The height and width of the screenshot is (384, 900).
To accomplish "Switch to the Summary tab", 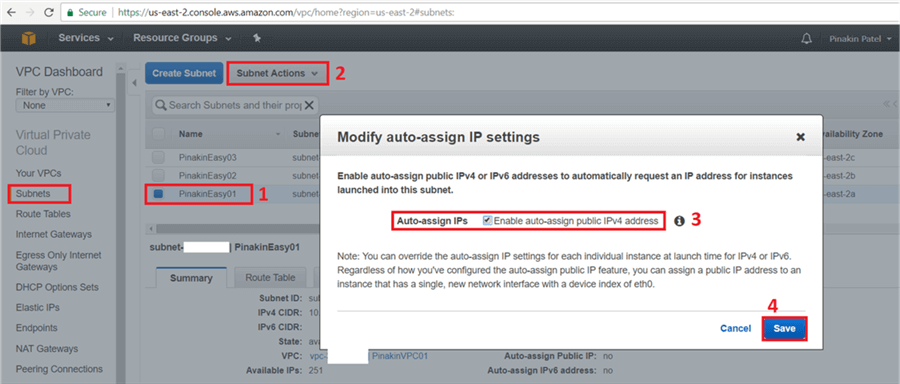I will tap(191, 278).
